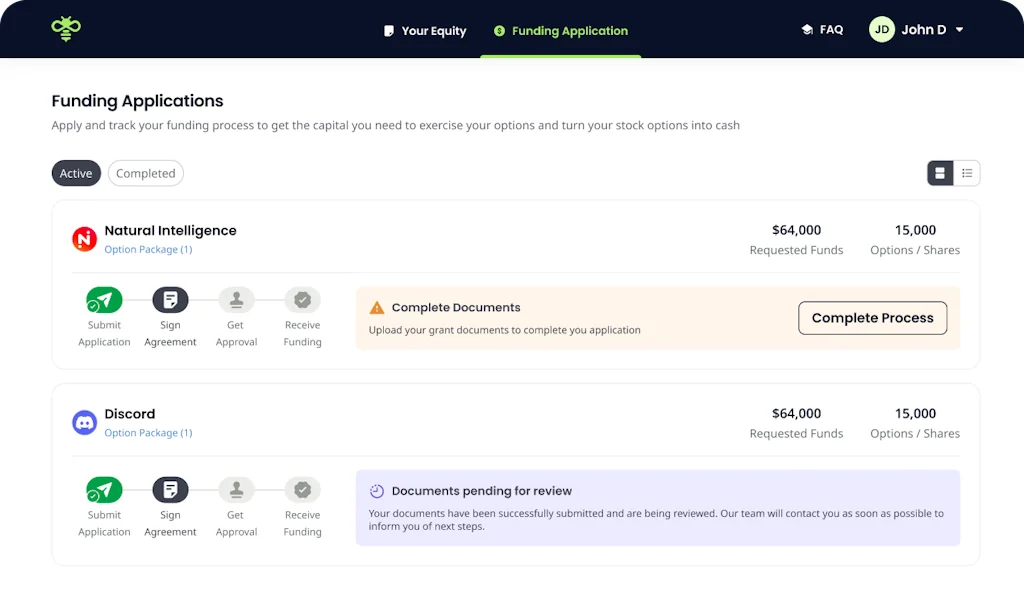Expand Option Package (1) under Discord
Screen dimensions: 1024x613
[148, 433]
